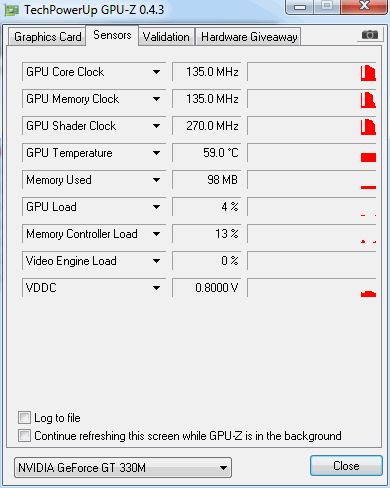Open the VDDC sensor dropdown
The width and height of the screenshot is (390, 488).
(x=156, y=288)
